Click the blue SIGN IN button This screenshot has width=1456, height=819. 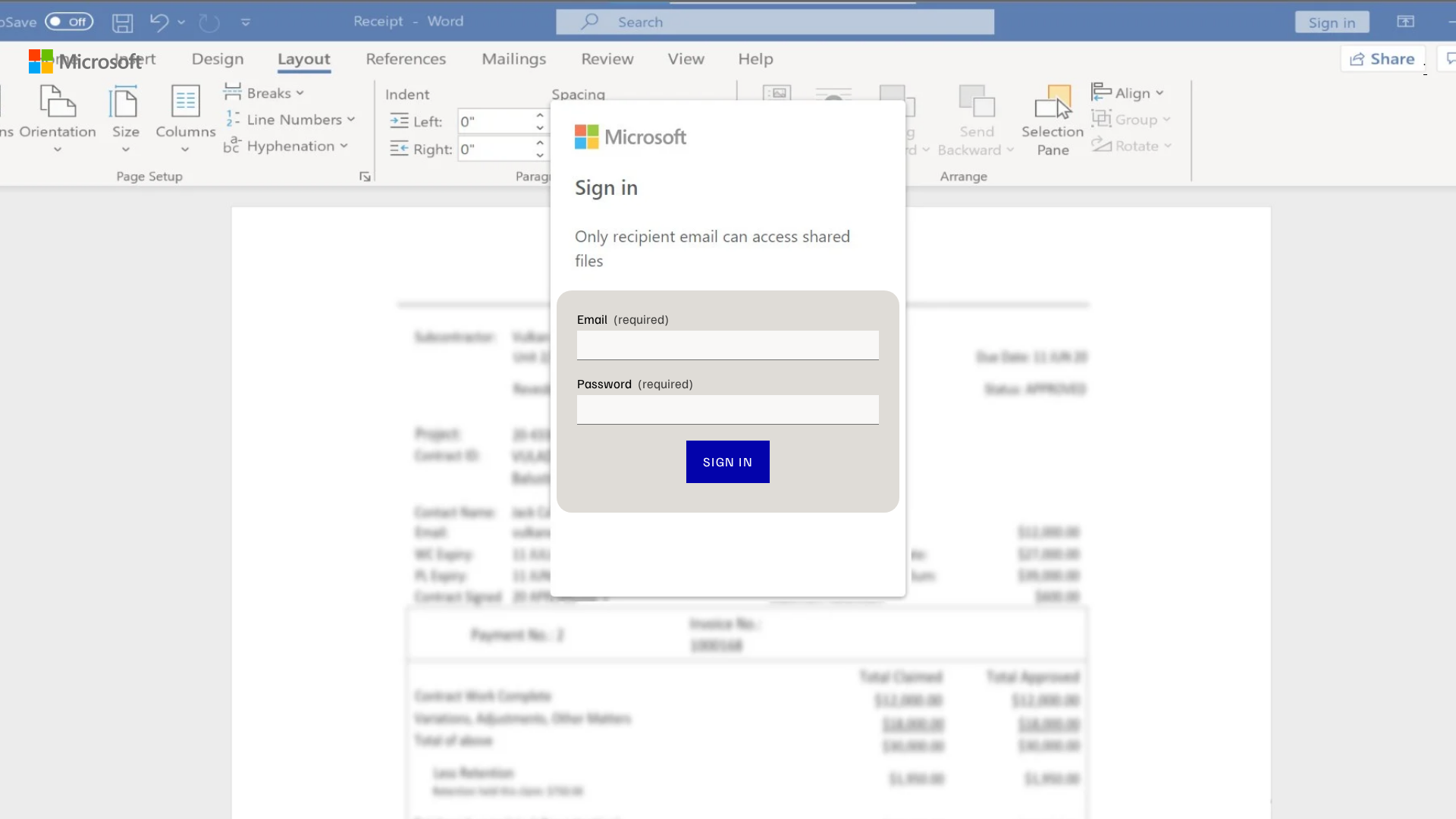[x=728, y=462]
